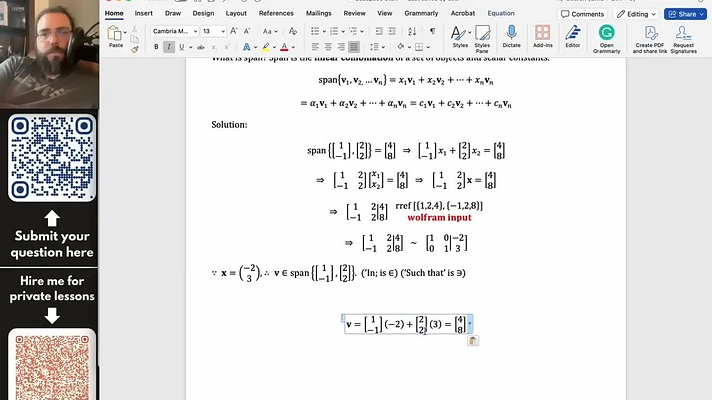This screenshot has height=400, width=712.
Task: Switch to the Insert tab
Action: click(143, 13)
